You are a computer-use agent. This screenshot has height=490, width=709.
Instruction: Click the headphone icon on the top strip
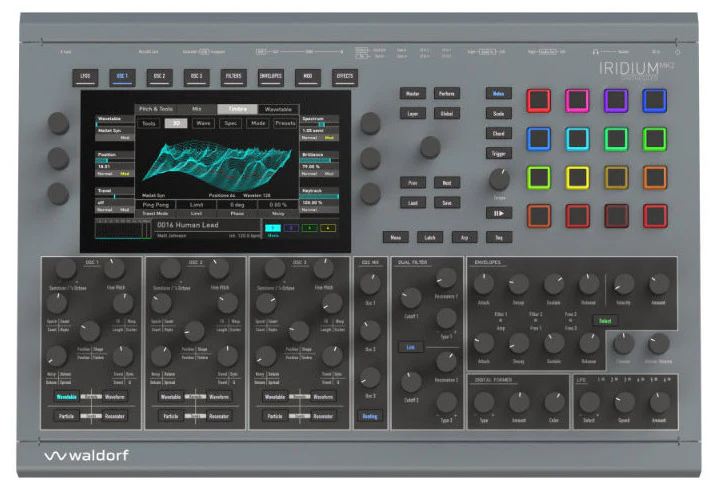596,52
